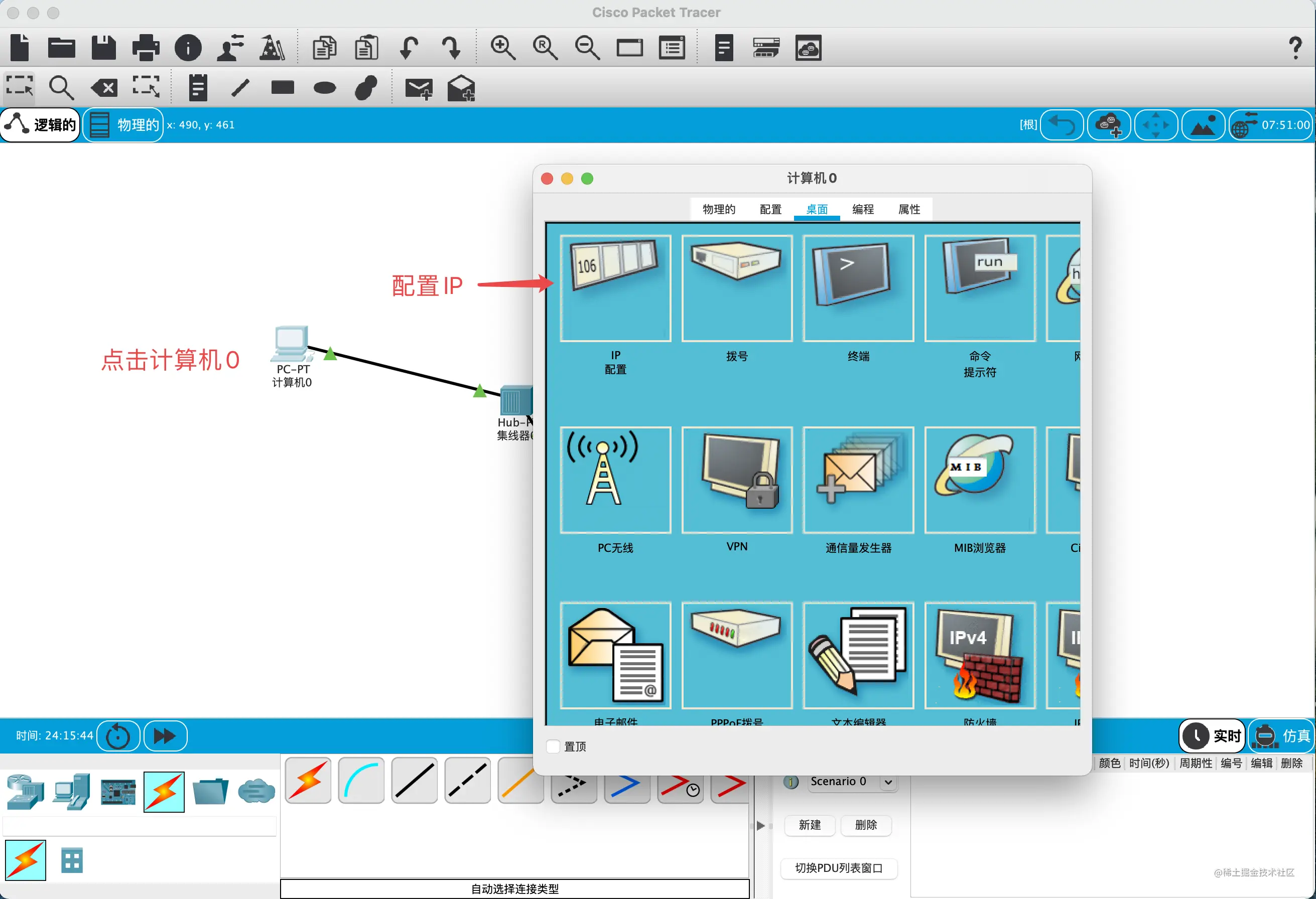
Task: Open the VPN app icon
Action: click(x=737, y=480)
